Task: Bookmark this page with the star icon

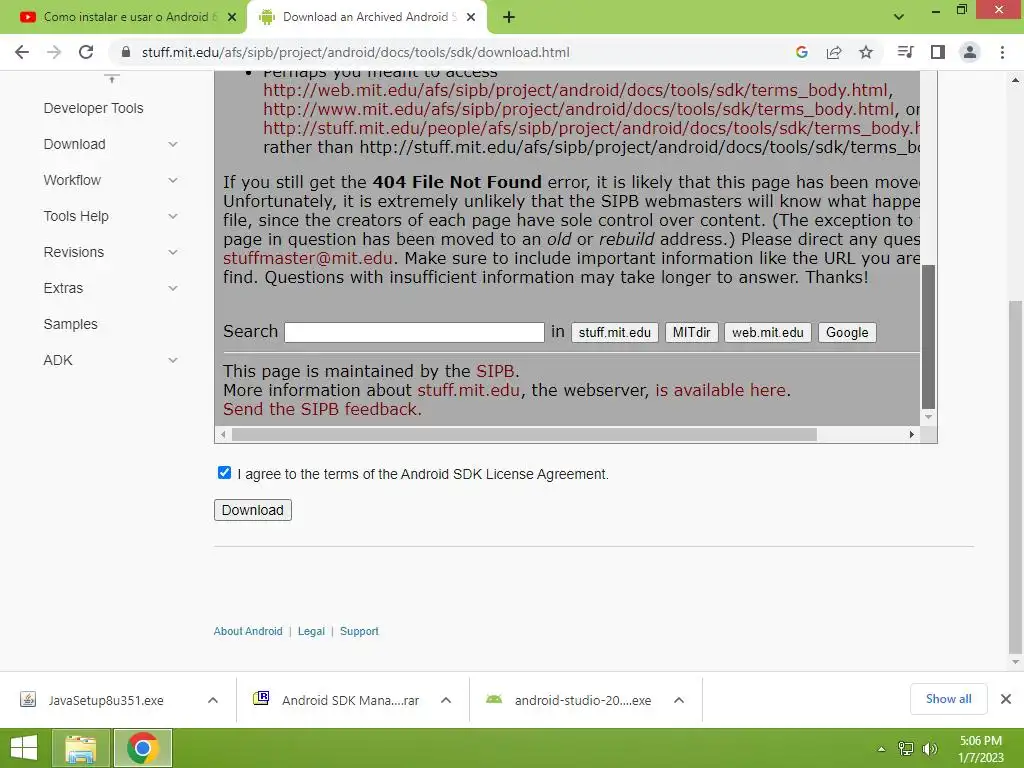Action: pos(866,52)
